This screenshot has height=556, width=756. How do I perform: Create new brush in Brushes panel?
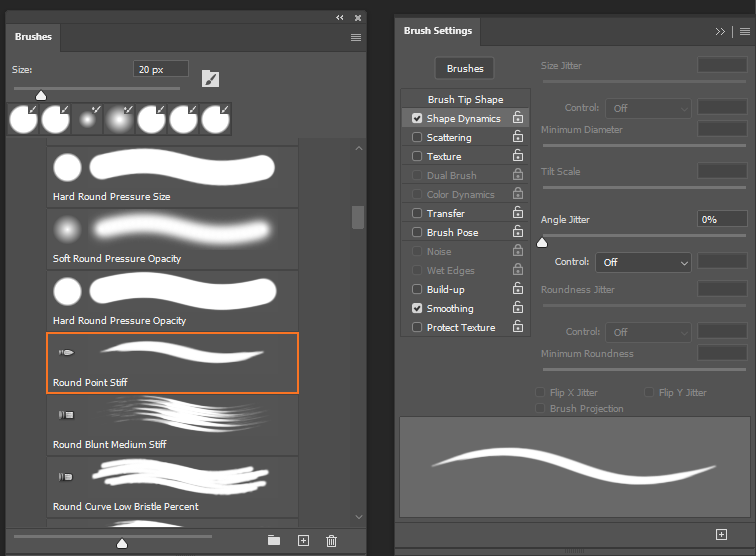[x=303, y=541]
